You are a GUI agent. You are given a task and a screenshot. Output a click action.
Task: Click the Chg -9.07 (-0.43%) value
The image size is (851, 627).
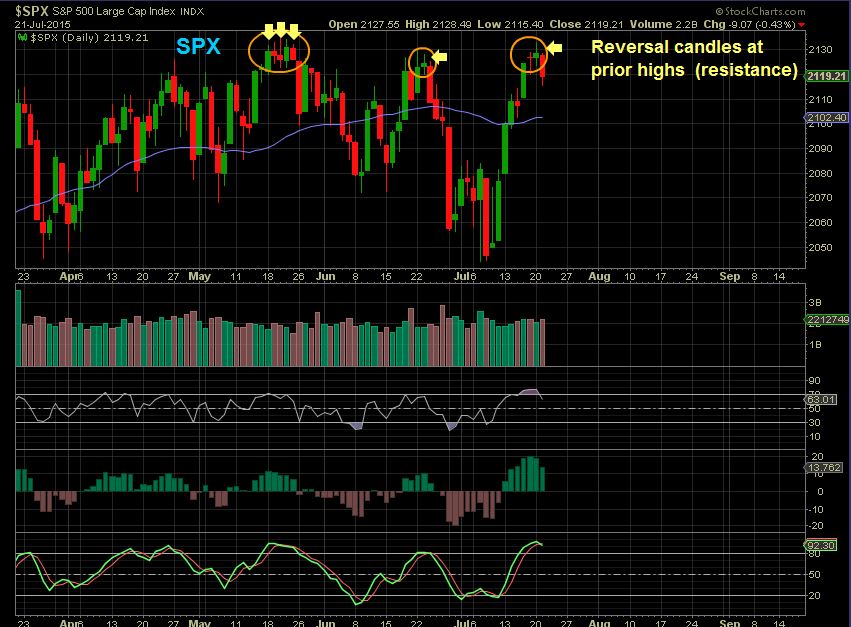click(x=749, y=24)
